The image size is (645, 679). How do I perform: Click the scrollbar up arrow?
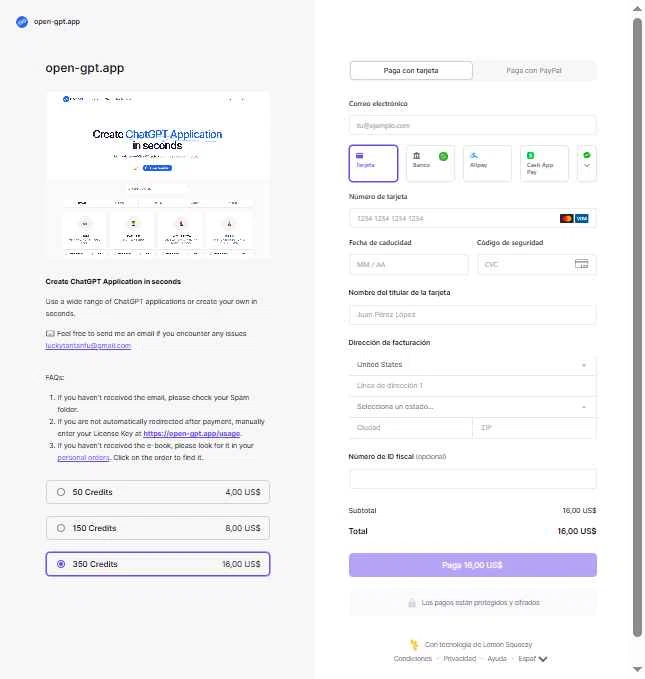coord(637,8)
